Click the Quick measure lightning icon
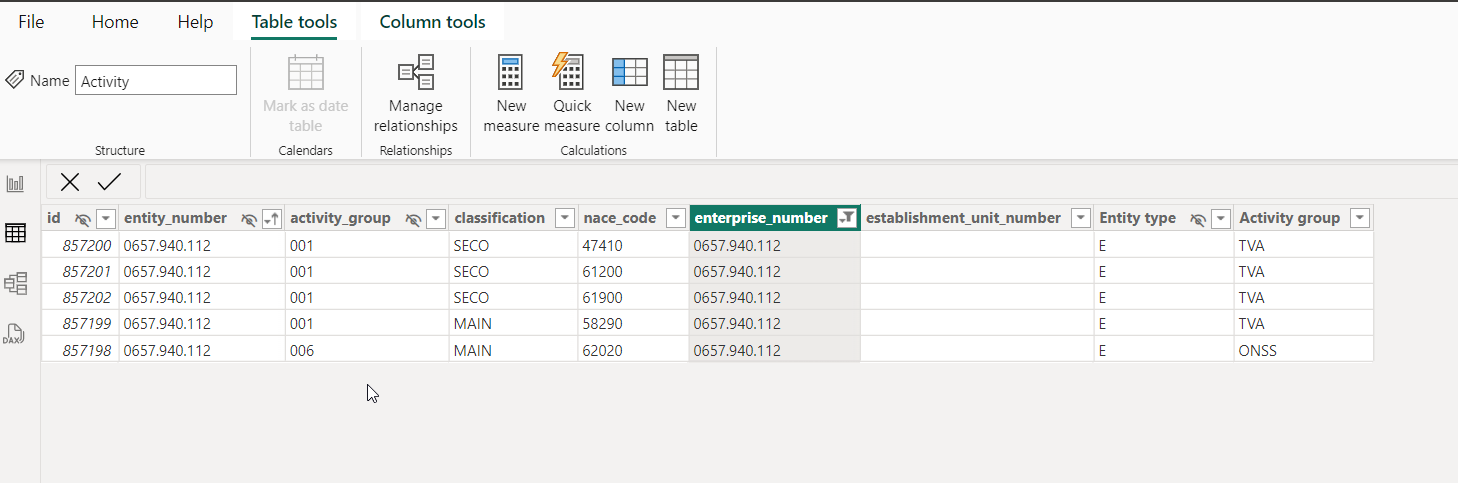The image size is (1458, 483). tap(568, 72)
